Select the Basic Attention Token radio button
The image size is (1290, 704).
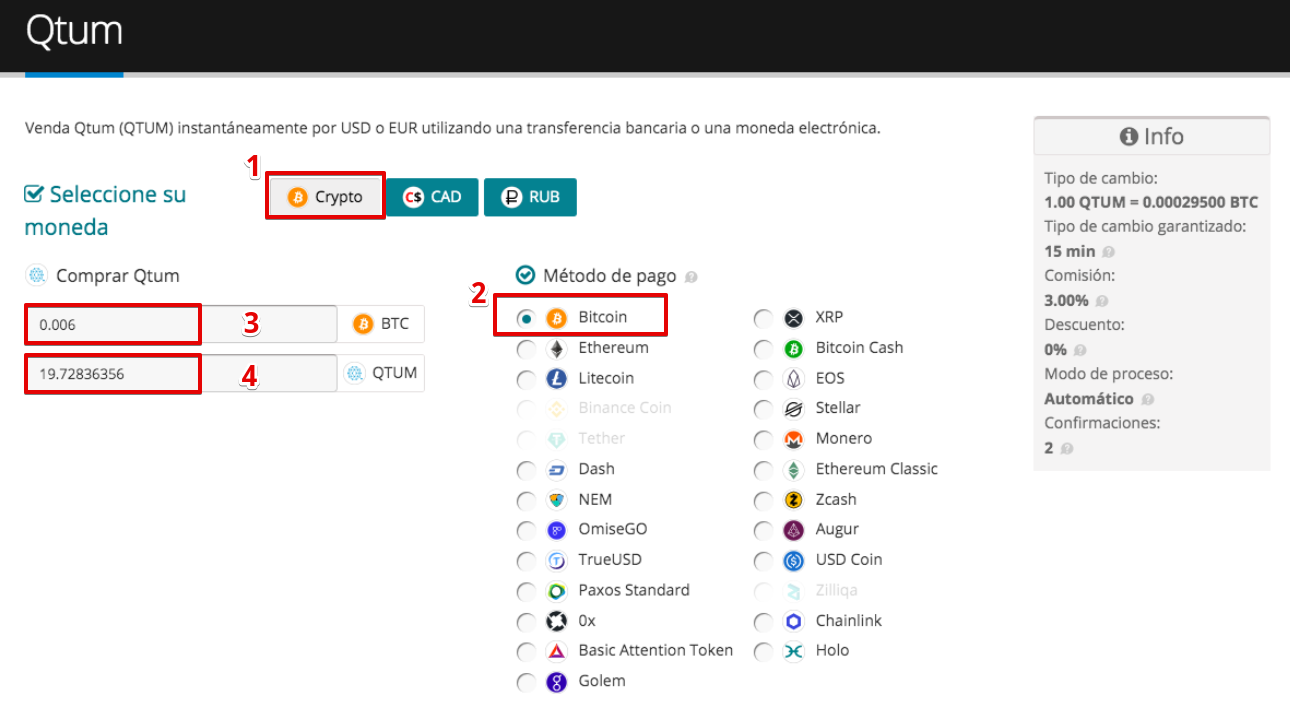526,652
